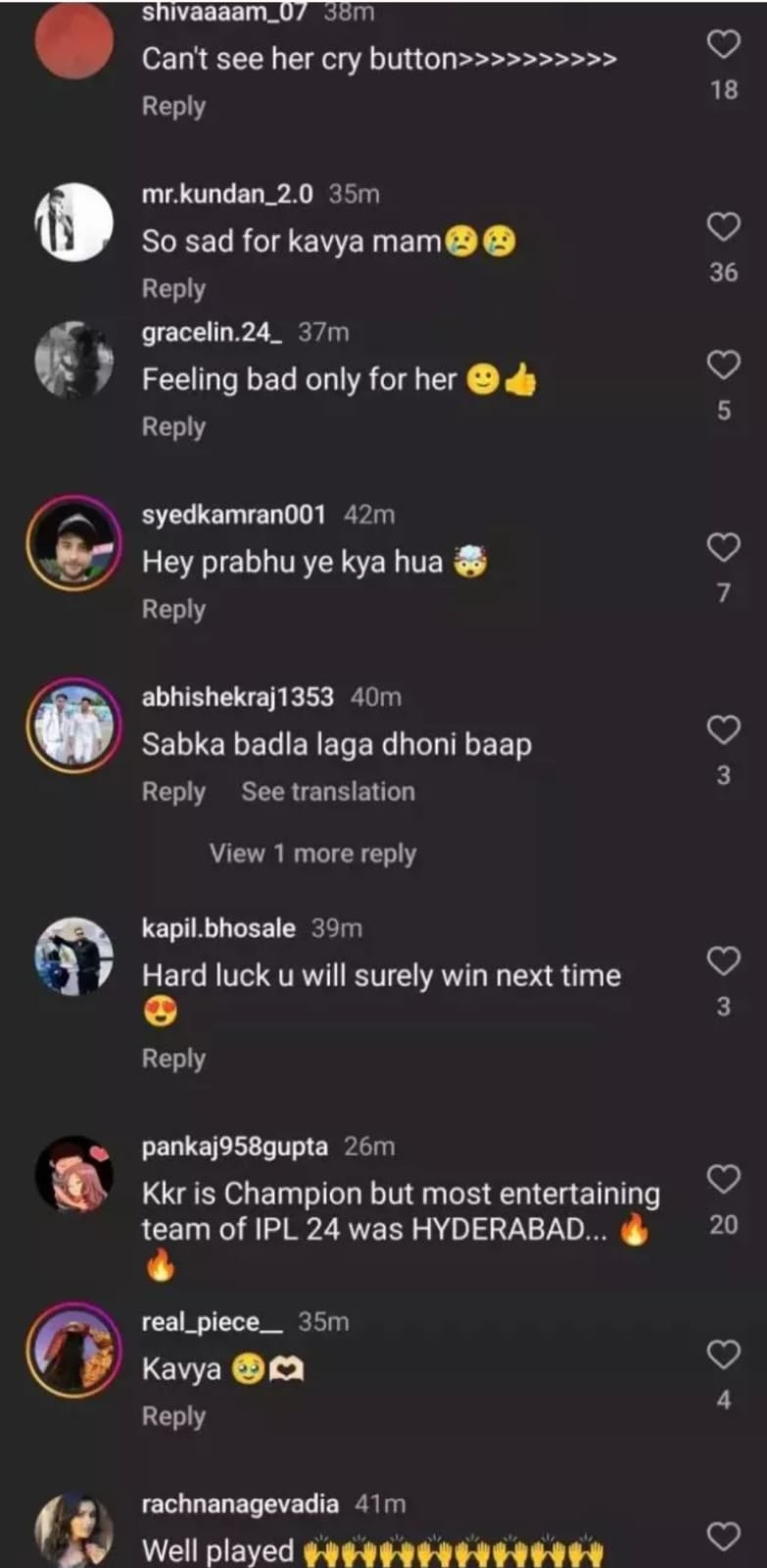Expand "View 1 more reply" thread
This screenshot has height=1568, width=767.
[312, 854]
